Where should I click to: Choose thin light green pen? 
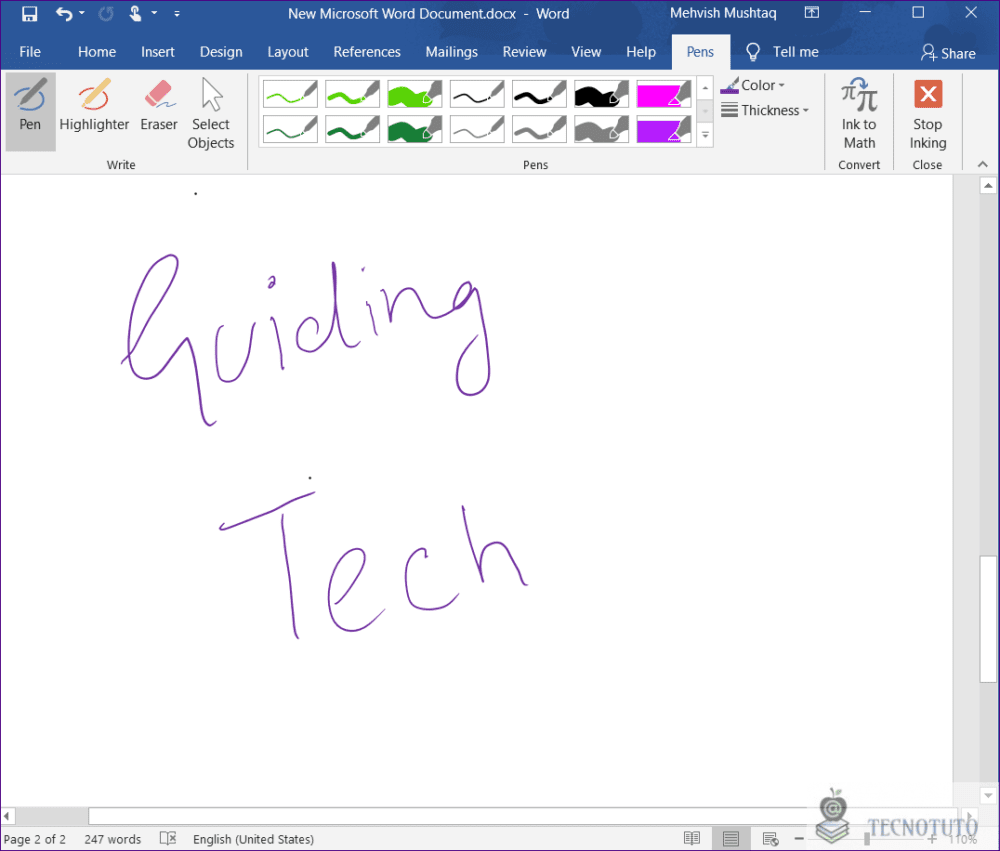click(290, 94)
